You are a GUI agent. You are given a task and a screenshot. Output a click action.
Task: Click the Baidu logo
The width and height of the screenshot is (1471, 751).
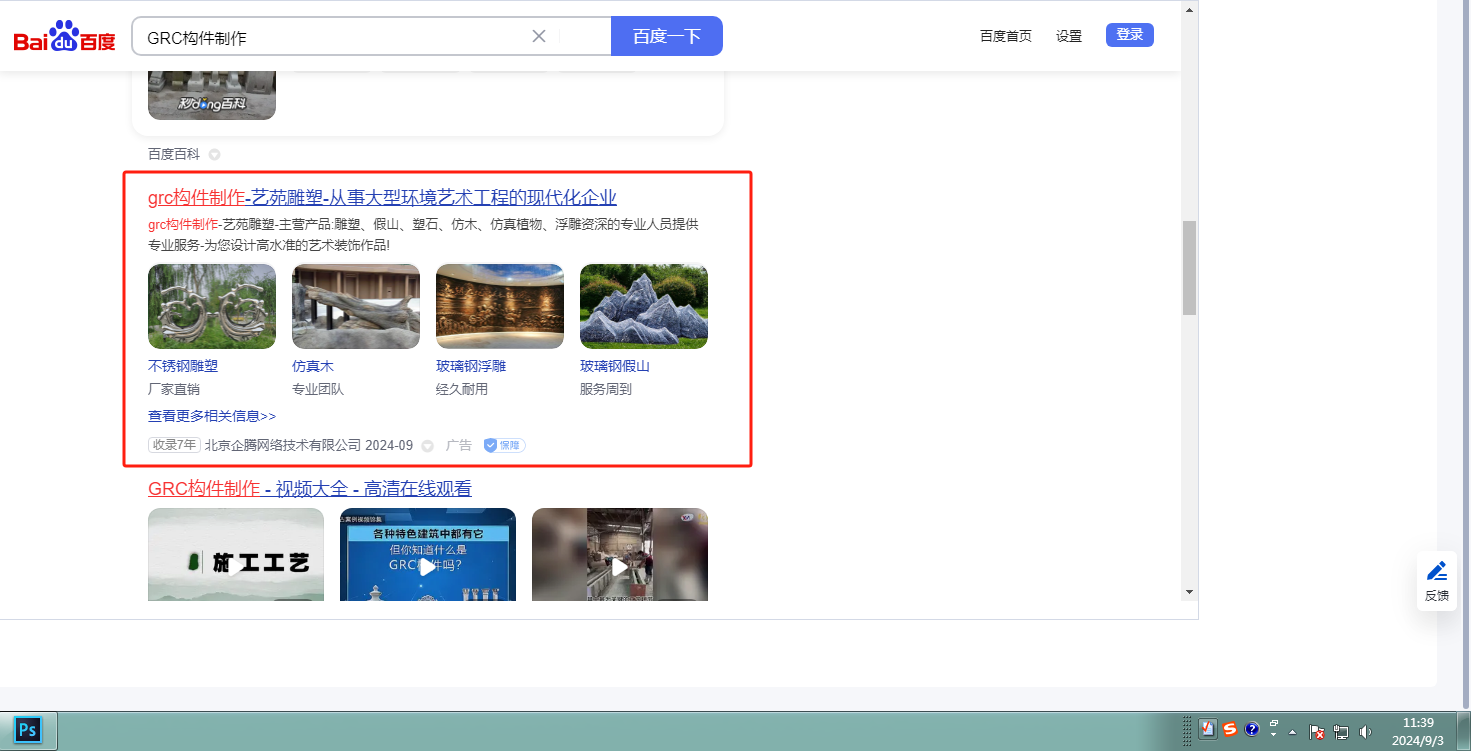click(x=65, y=37)
